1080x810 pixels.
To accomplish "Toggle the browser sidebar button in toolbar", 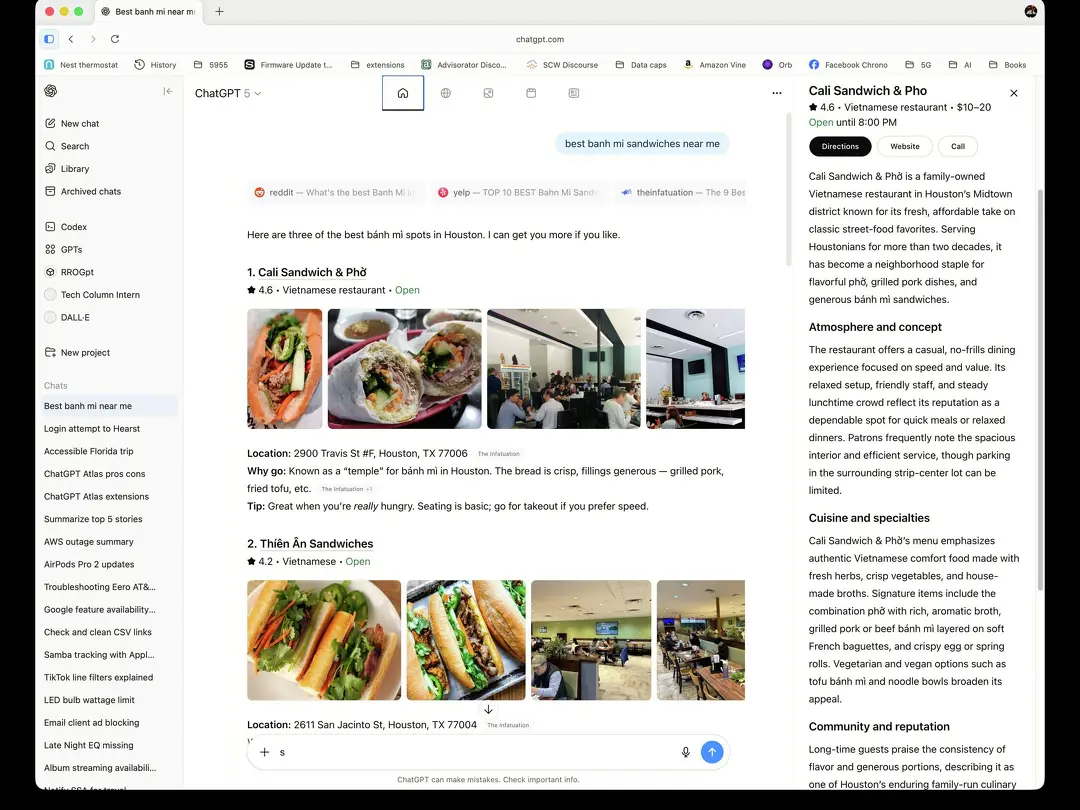I will pos(49,39).
